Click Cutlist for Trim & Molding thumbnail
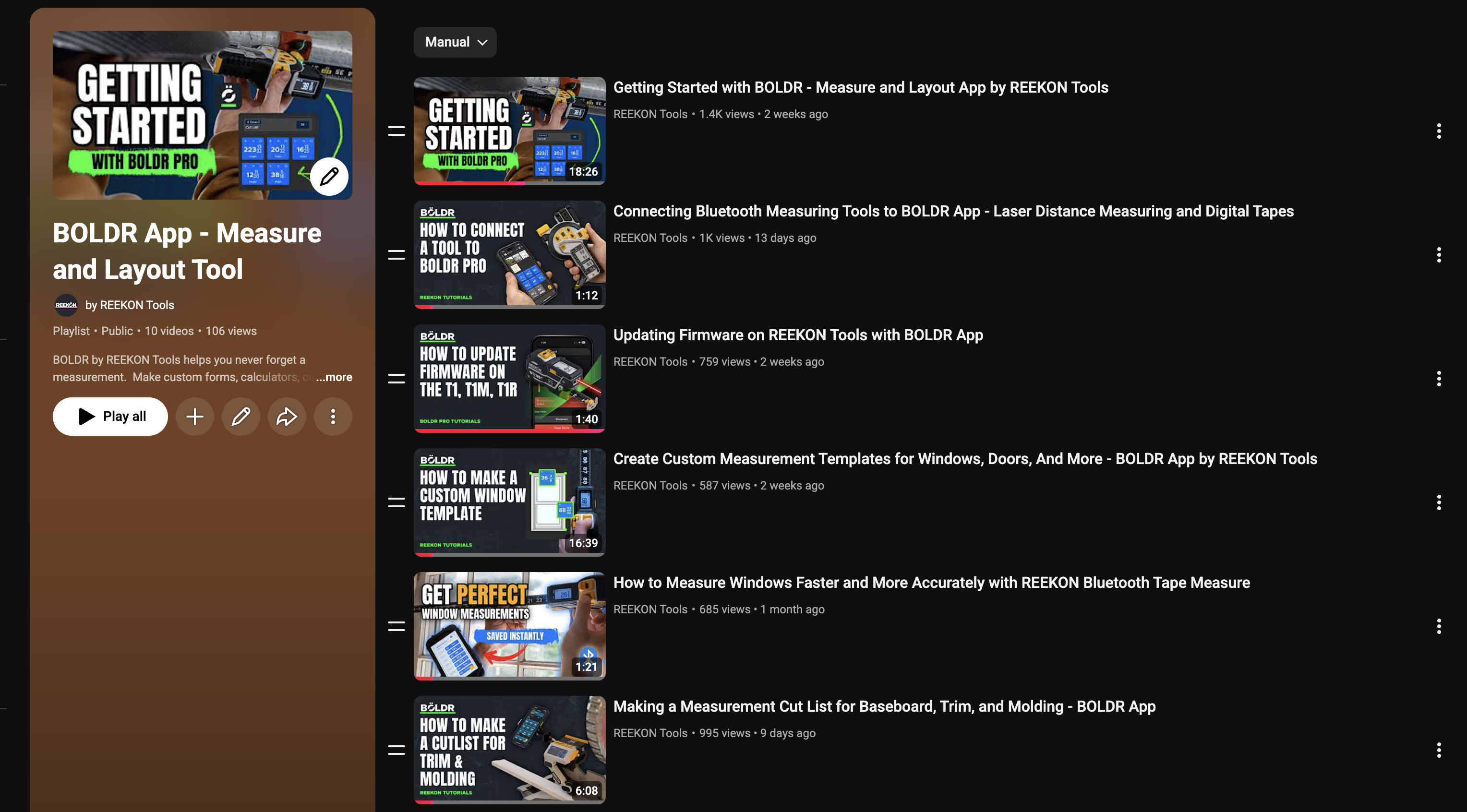This screenshot has width=1467, height=812. (510, 750)
